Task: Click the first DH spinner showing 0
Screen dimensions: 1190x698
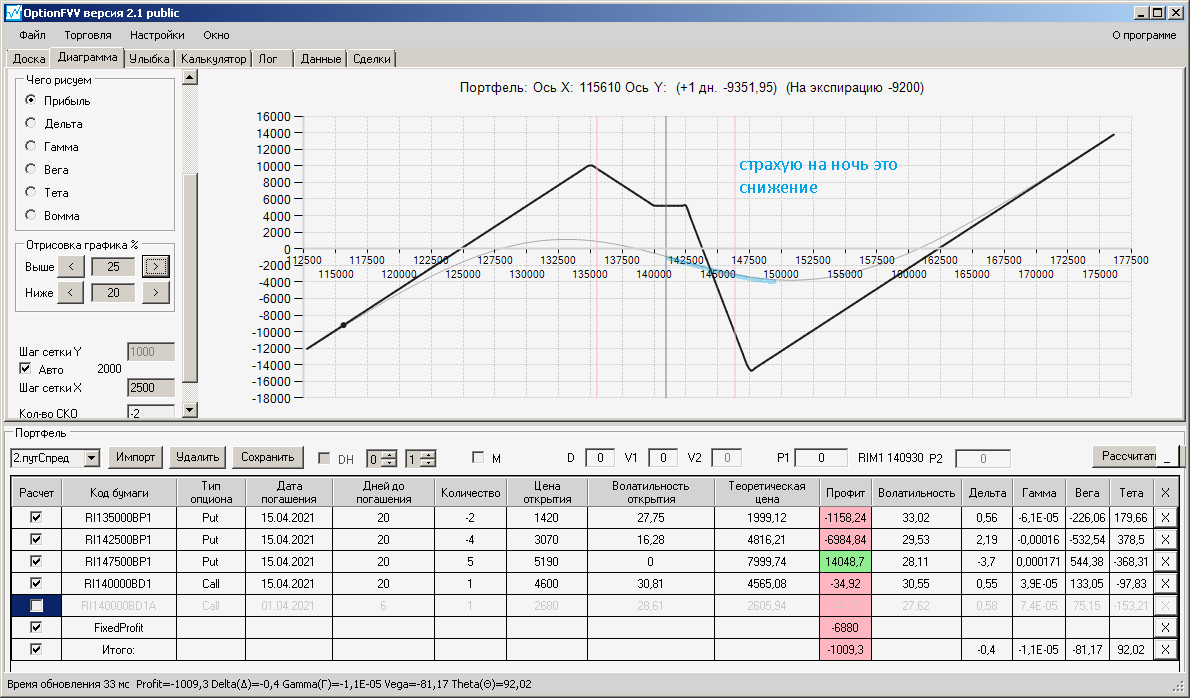Action: pyautogui.click(x=382, y=459)
